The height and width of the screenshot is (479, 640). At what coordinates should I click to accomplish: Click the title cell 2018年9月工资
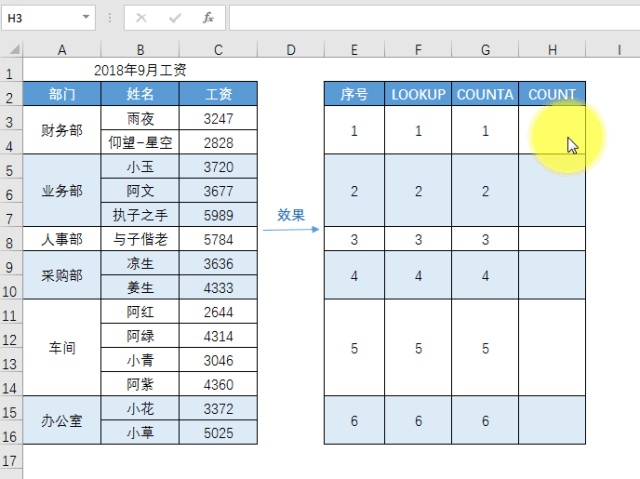point(140,70)
